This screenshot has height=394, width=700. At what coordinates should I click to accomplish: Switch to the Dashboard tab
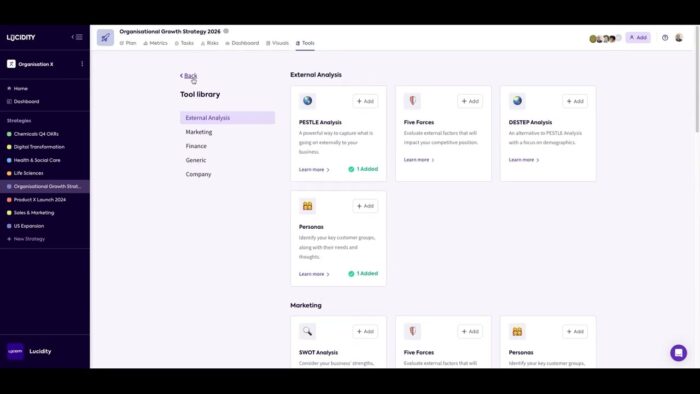pyautogui.click(x=242, y=43)
